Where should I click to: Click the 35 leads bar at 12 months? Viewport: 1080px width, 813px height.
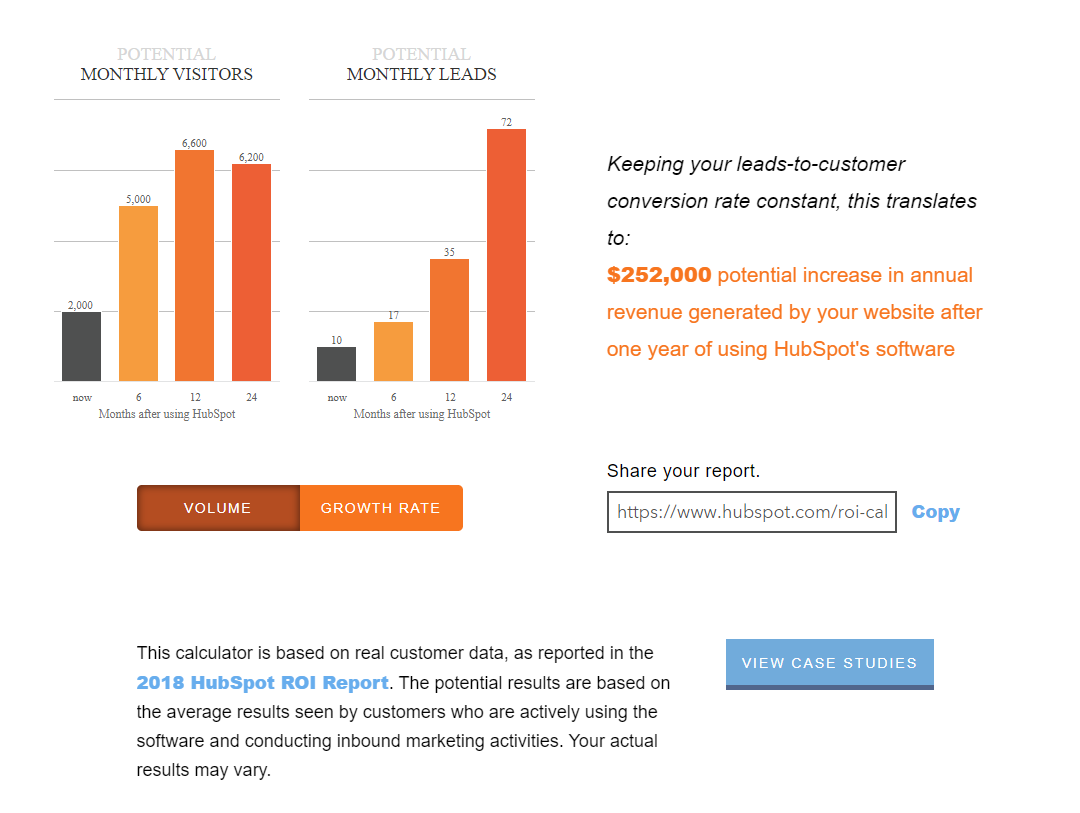(449, 320)
